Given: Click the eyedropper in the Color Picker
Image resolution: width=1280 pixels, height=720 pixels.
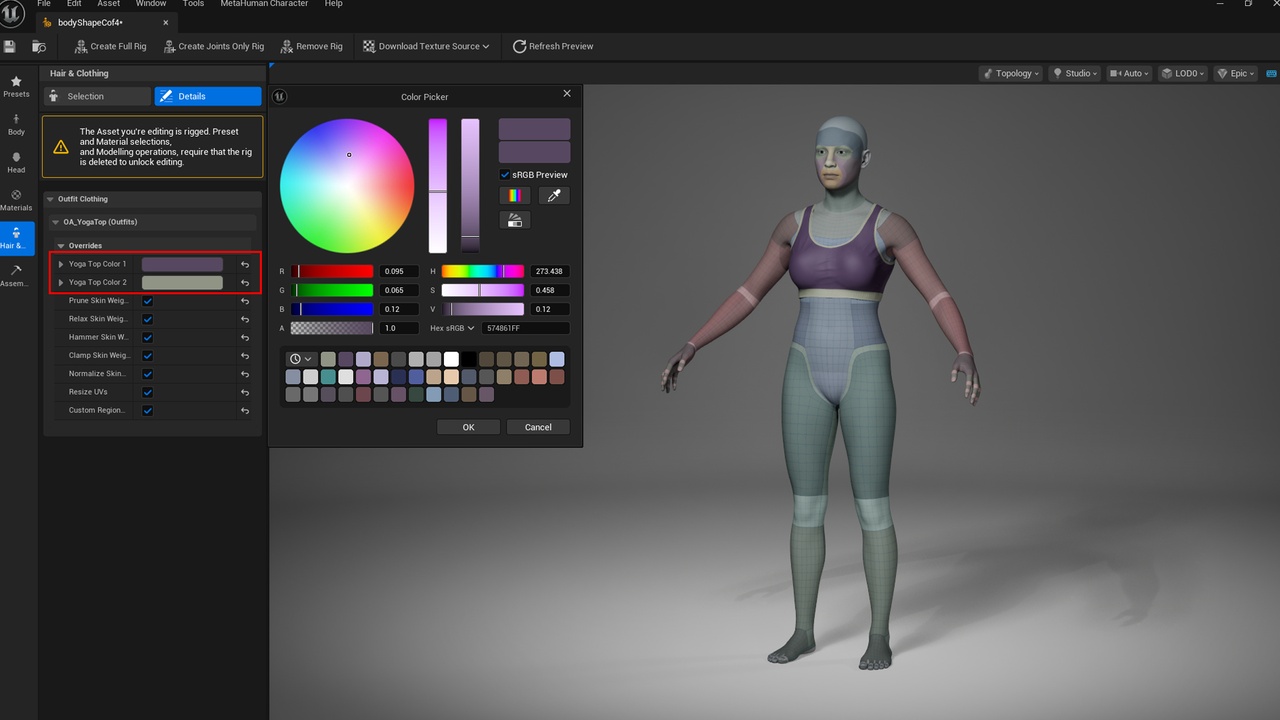Looking at the screenshot, I should (x=554, y=196).
